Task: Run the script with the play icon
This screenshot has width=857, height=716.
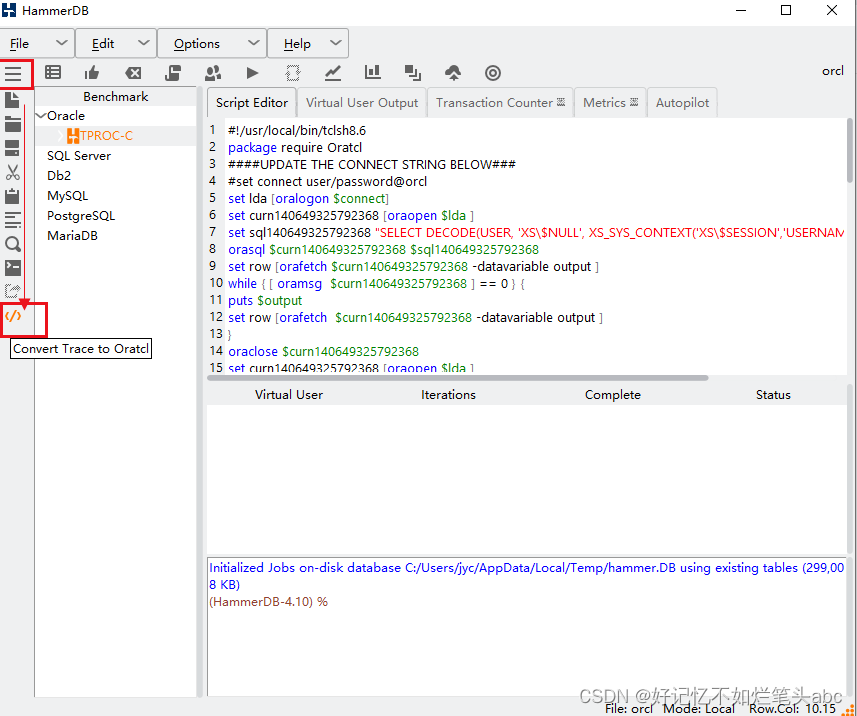Action: (252, 72)
